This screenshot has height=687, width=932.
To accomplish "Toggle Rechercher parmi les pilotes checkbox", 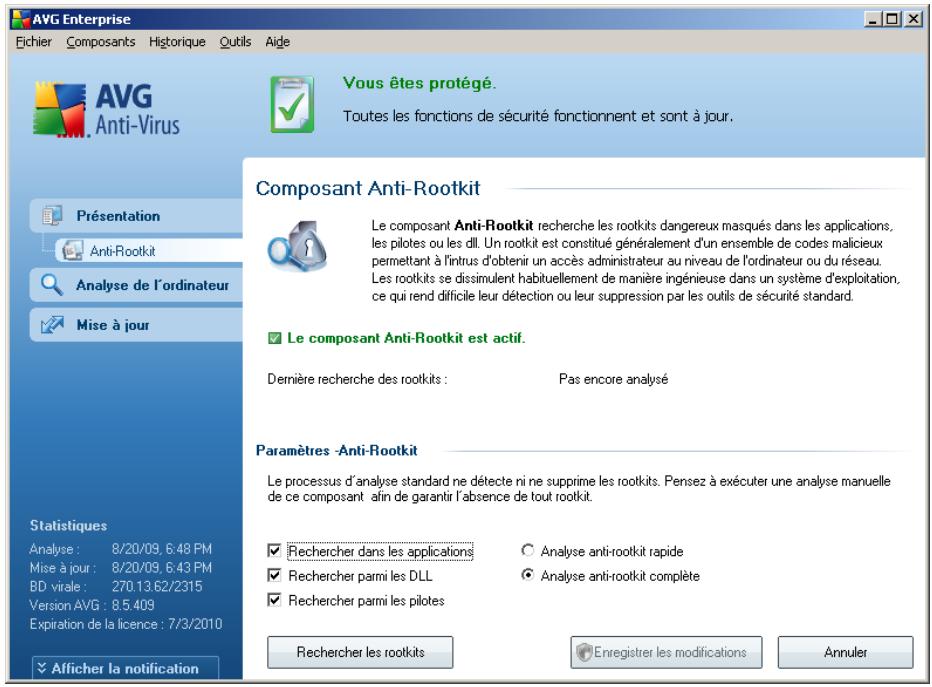I will point(274,600).
